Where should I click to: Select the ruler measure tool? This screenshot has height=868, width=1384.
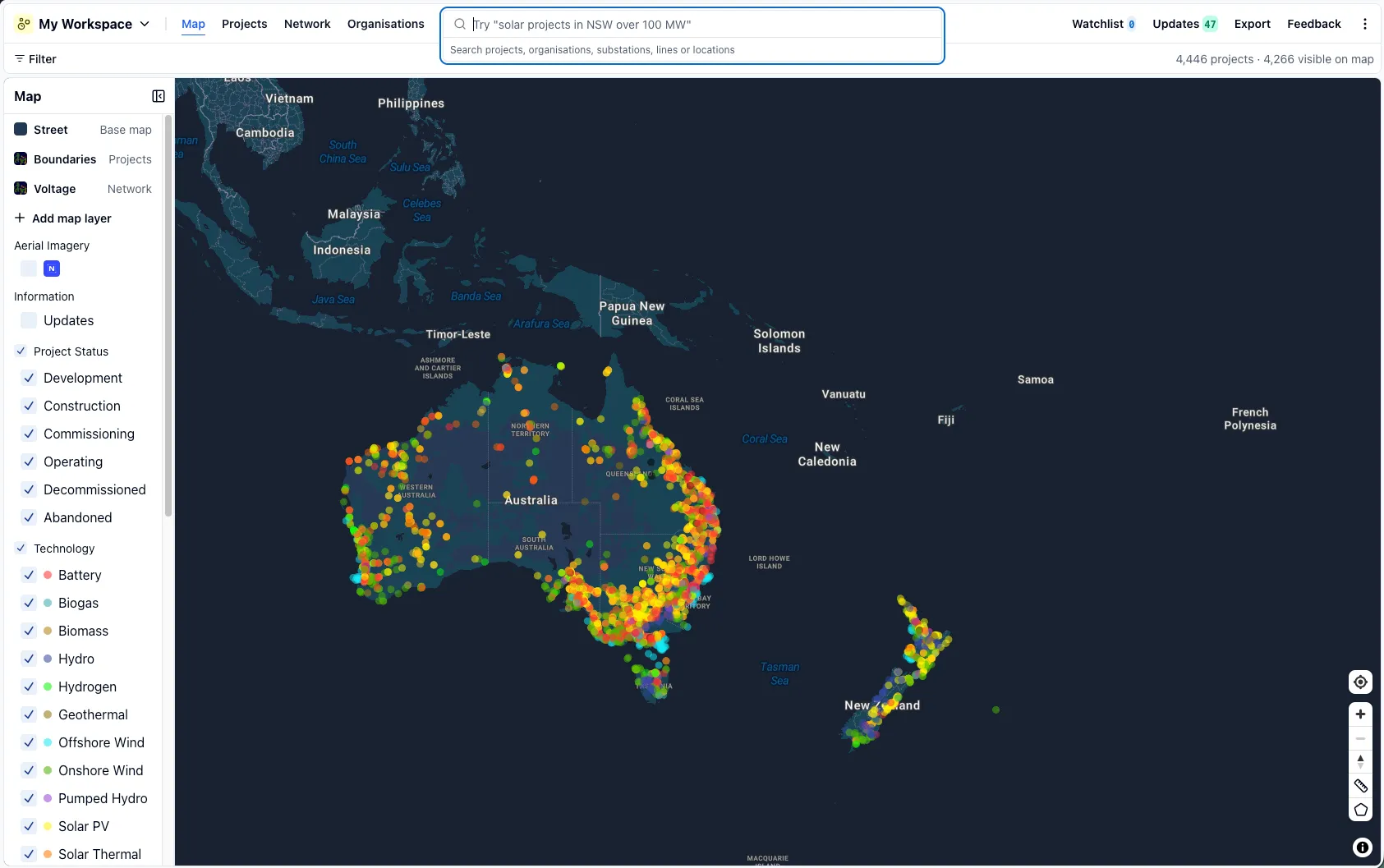[x=1360, y=786]
